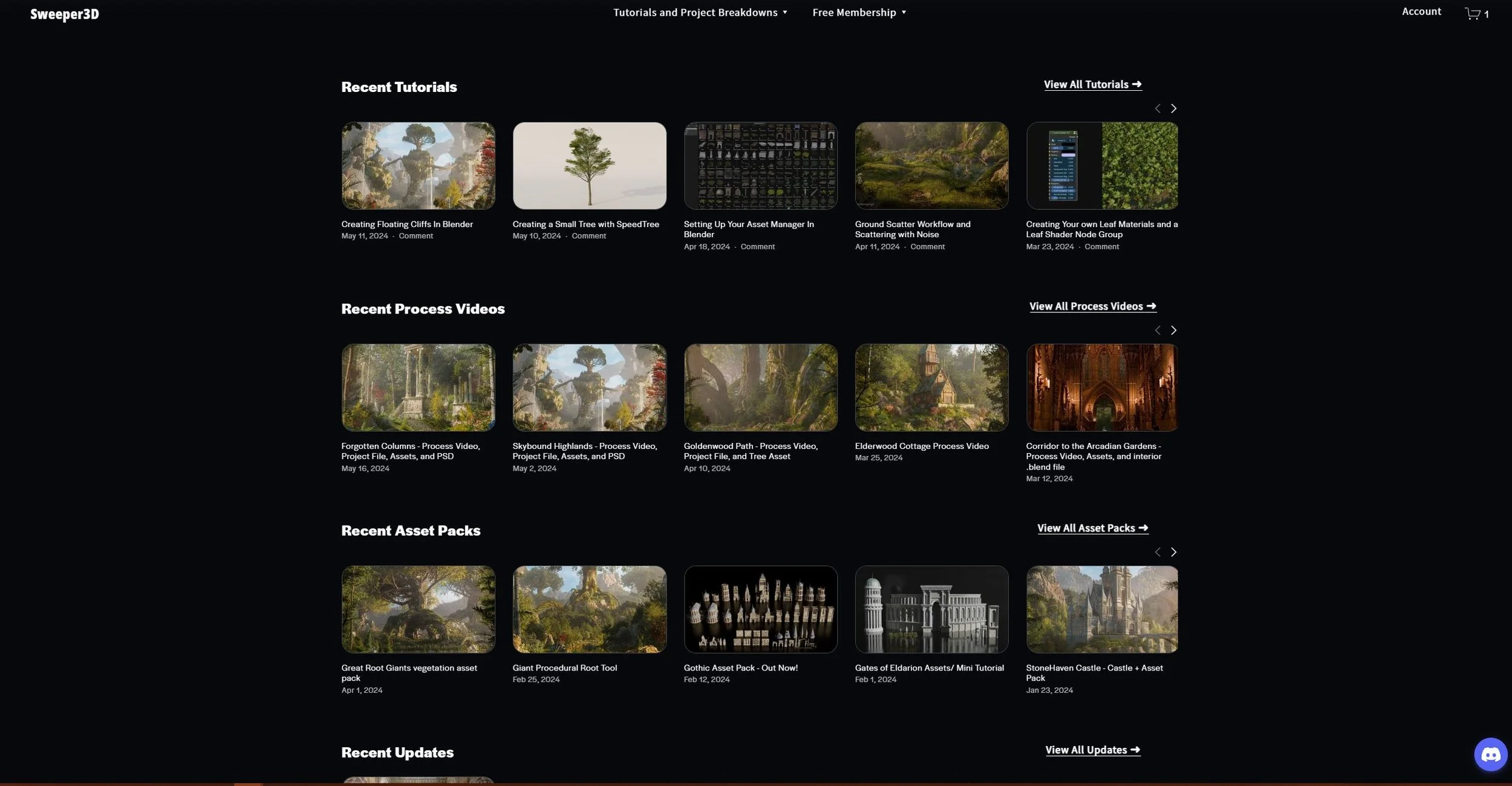Open View All Process Videos link
Image resolution: width=1512 pixels, height=786 pixels.
pos(1092,306)
